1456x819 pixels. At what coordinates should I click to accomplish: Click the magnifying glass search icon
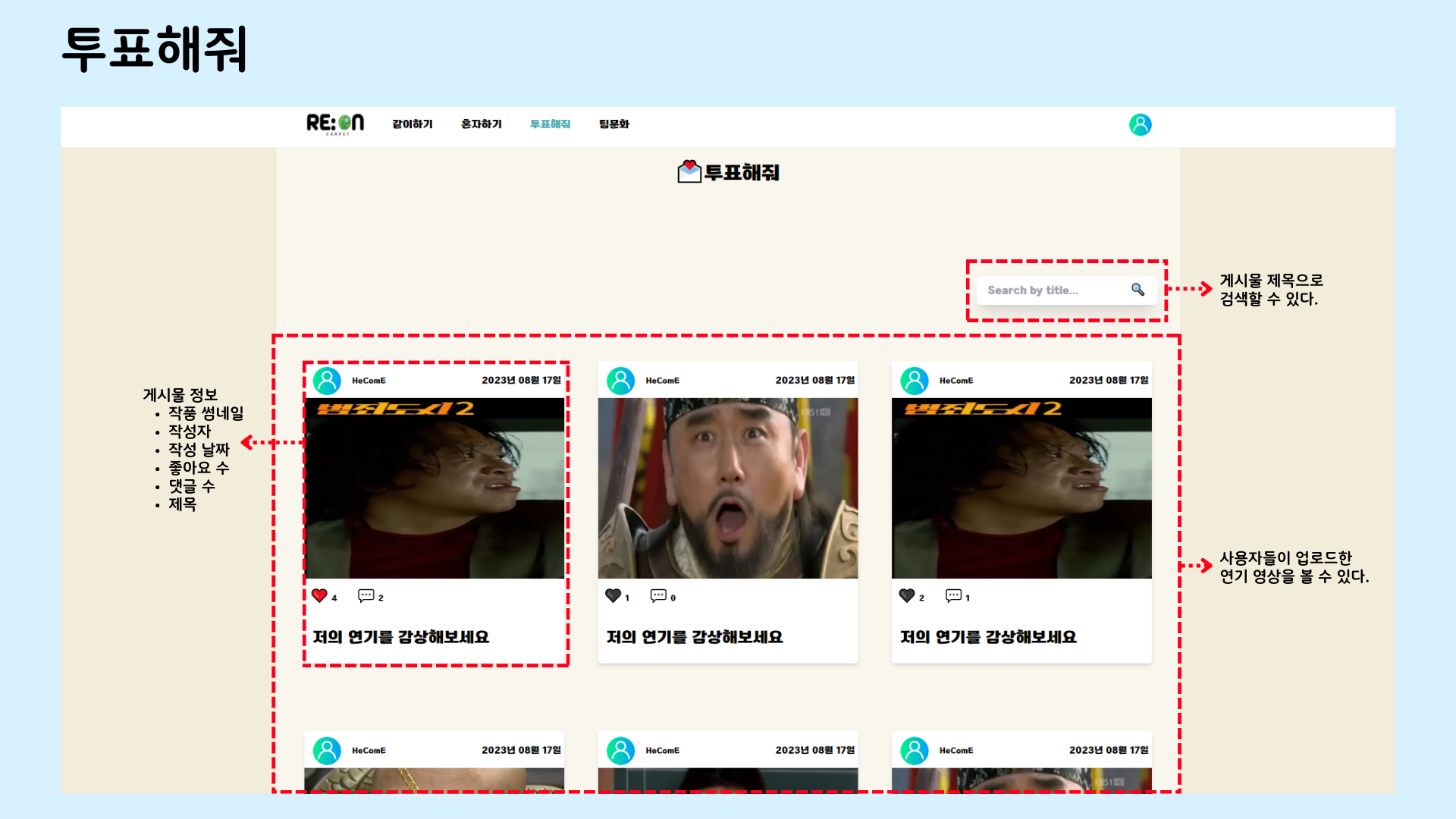point(1137,290)
